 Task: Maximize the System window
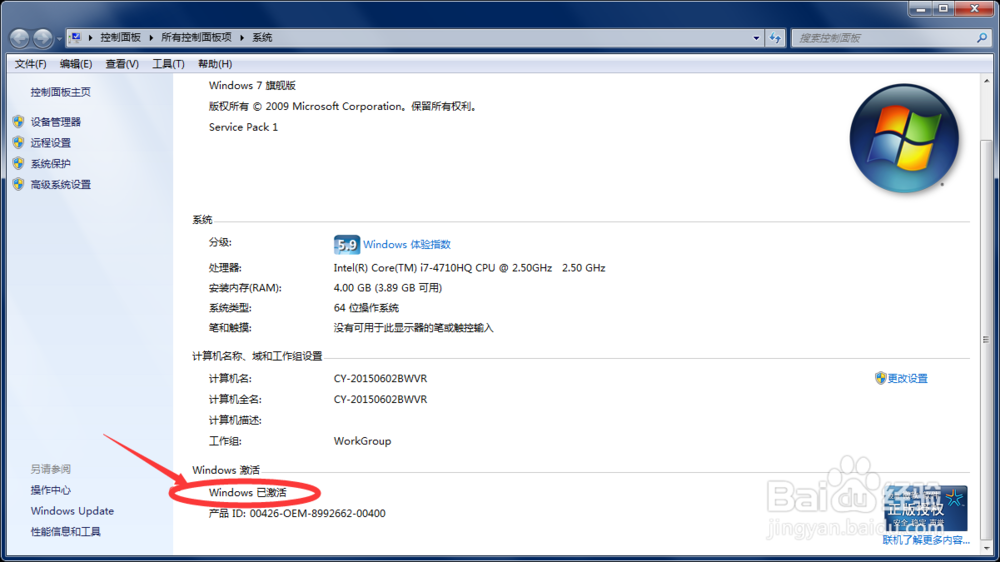click(x=943, y=9)
